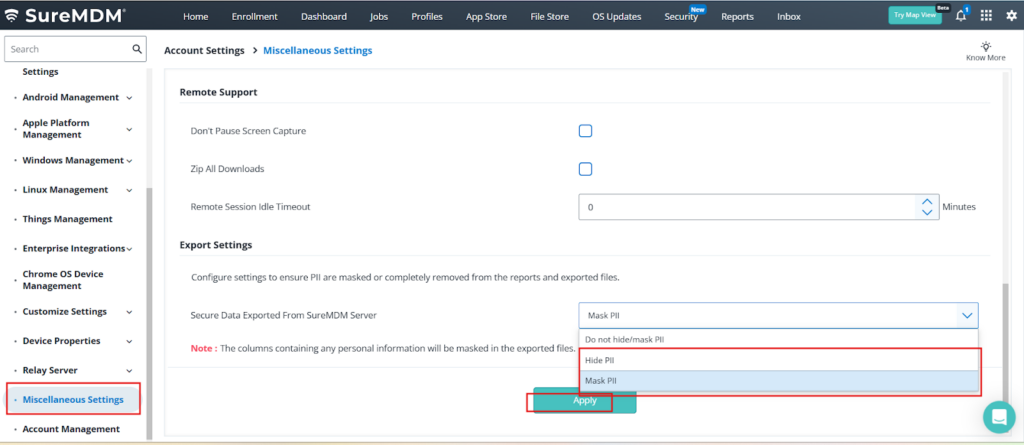Enable Don't Pause Screen Capture checkbox

point(586,131)
